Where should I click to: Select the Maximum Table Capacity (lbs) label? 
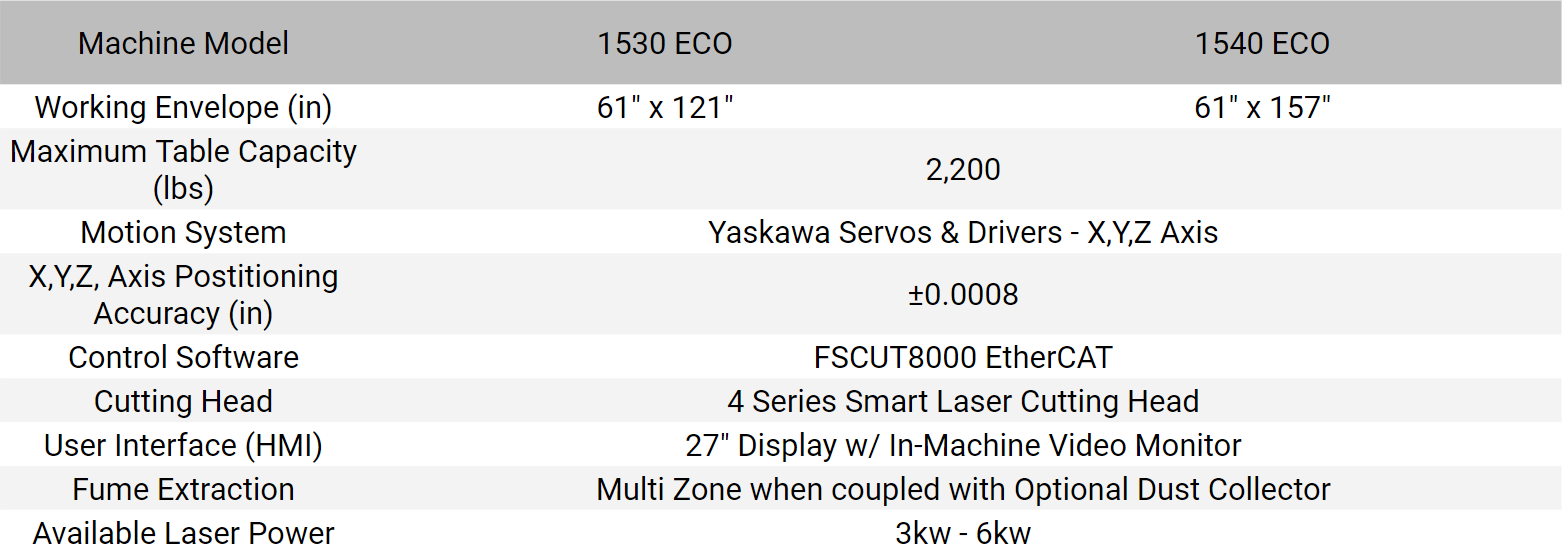(184, 169)
